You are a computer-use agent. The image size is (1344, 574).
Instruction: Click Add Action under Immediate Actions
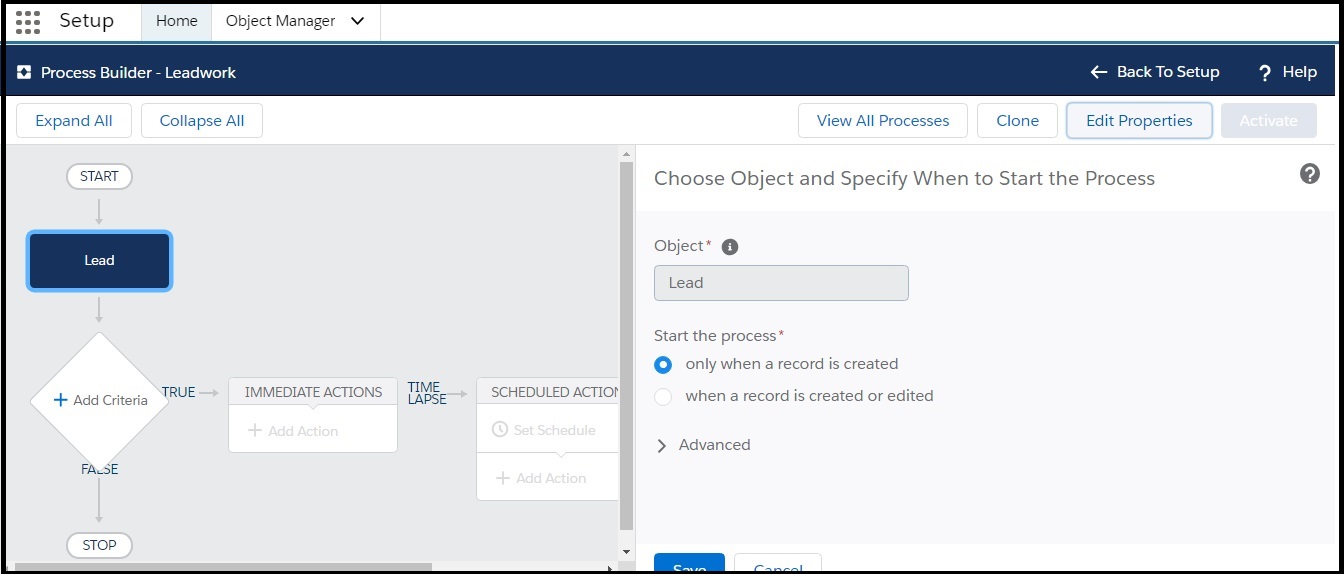[293, 431]
